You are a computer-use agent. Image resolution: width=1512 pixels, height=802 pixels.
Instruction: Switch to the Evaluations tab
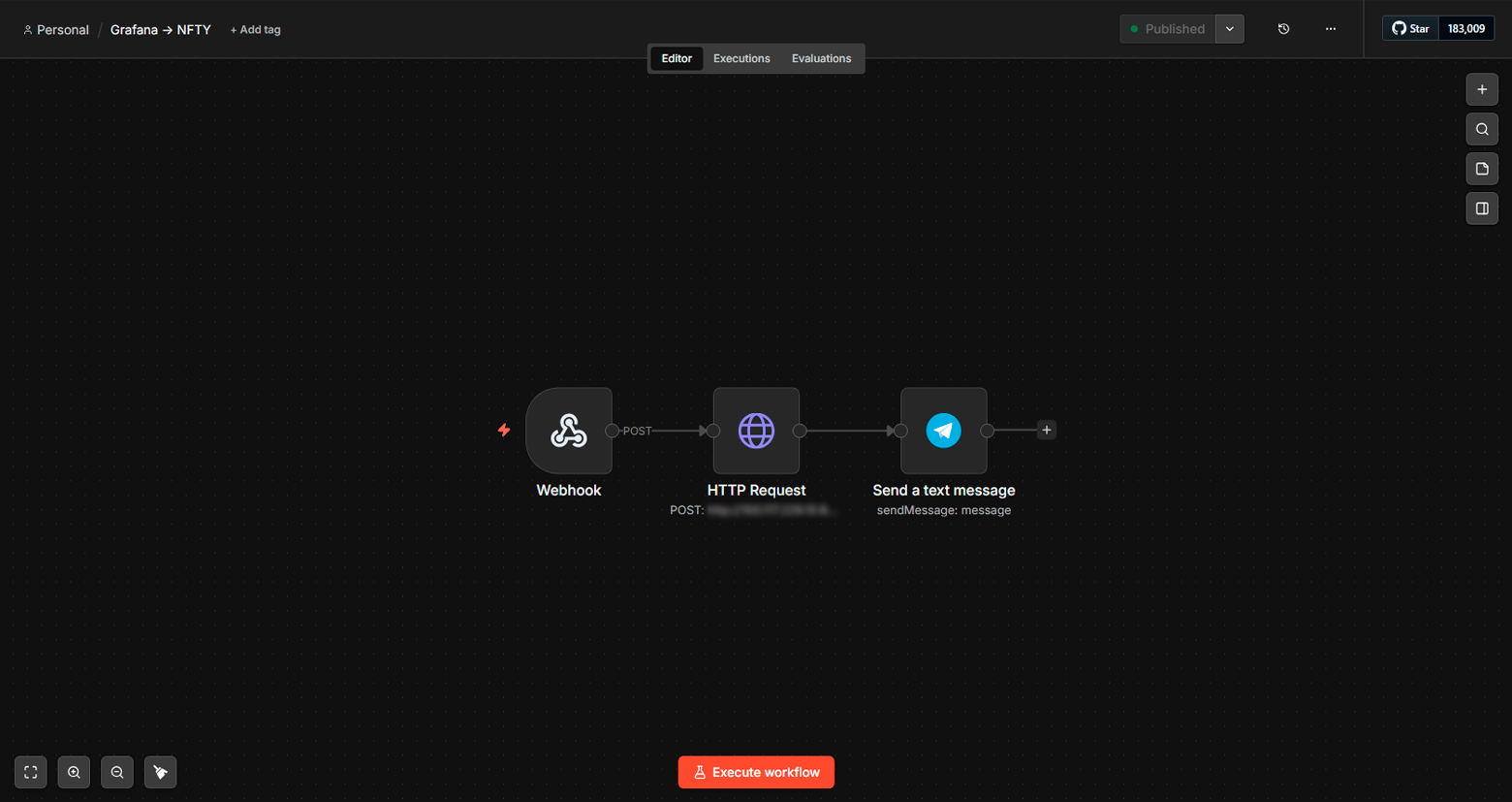[820, 58]
